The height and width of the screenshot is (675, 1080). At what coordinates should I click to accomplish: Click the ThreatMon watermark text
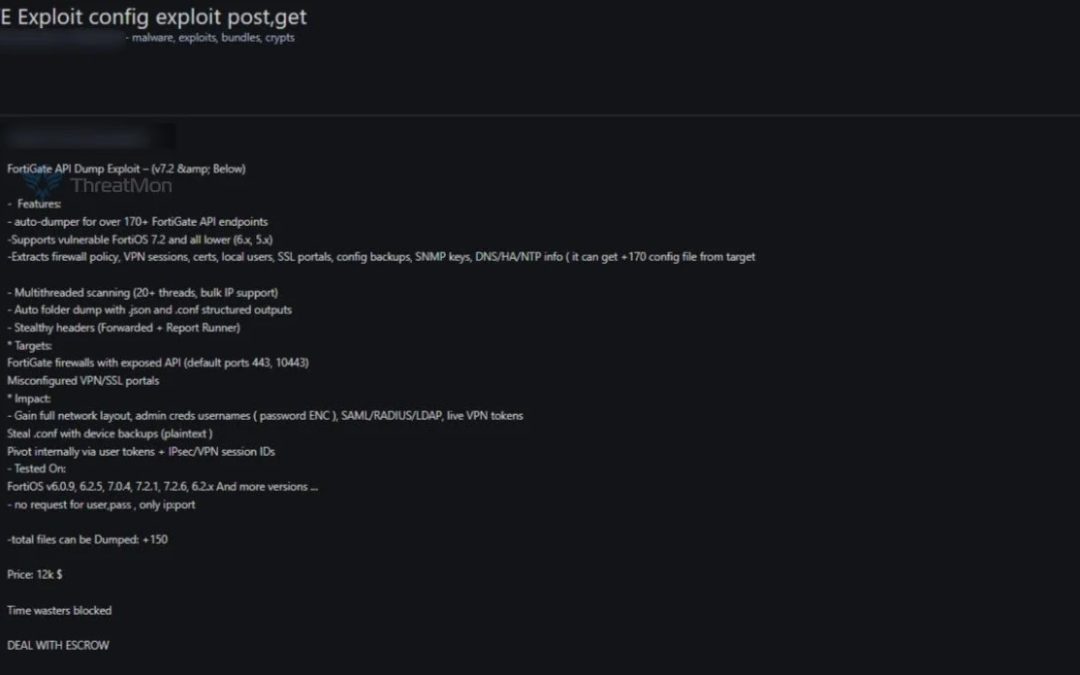tap(121, 185)
